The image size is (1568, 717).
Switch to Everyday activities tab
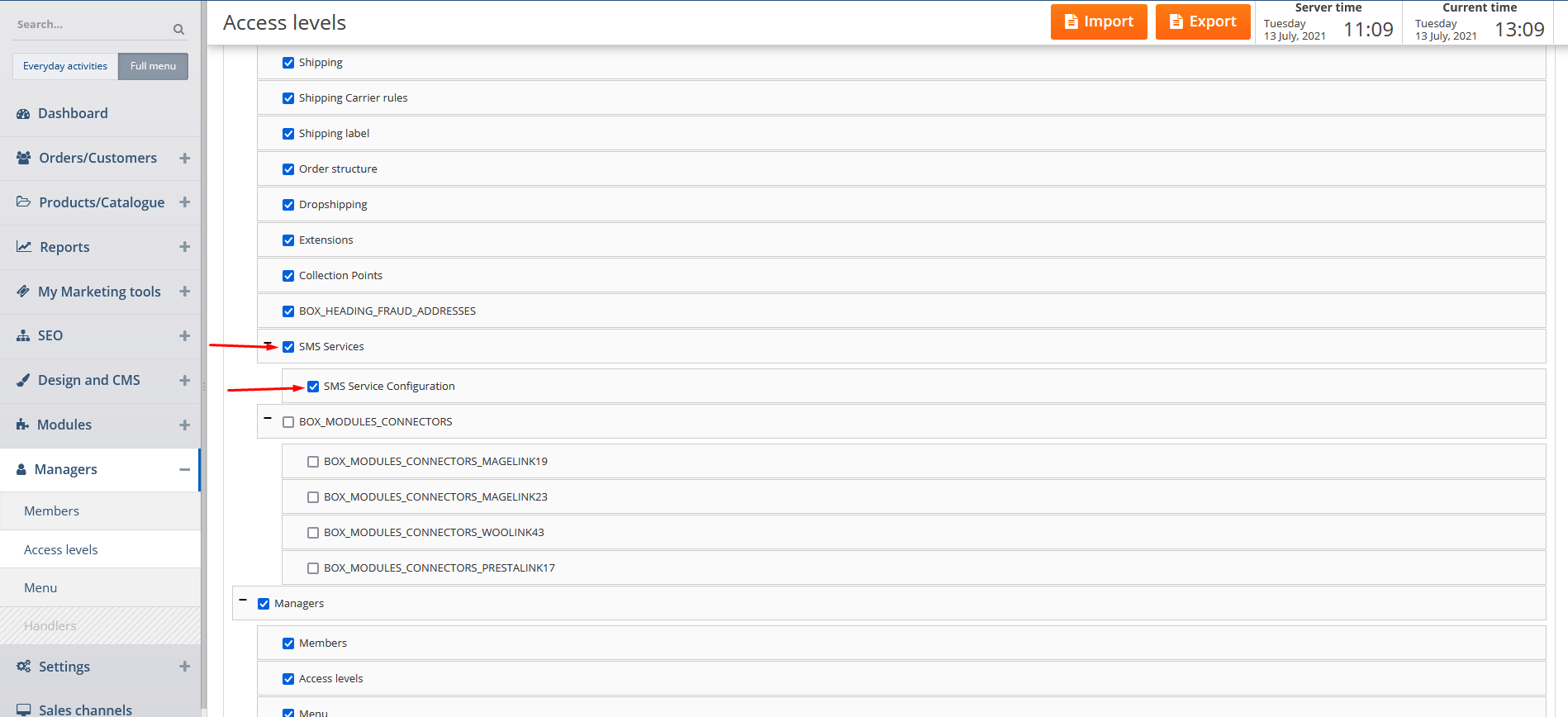(65, 66)
